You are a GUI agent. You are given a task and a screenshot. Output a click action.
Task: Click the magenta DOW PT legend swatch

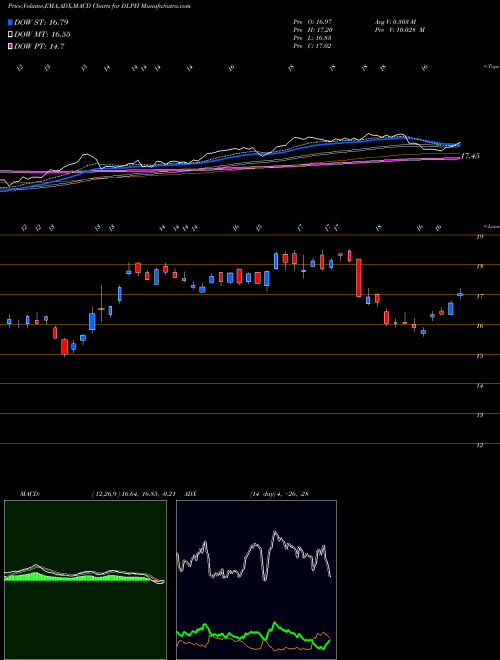pos(11,46)
